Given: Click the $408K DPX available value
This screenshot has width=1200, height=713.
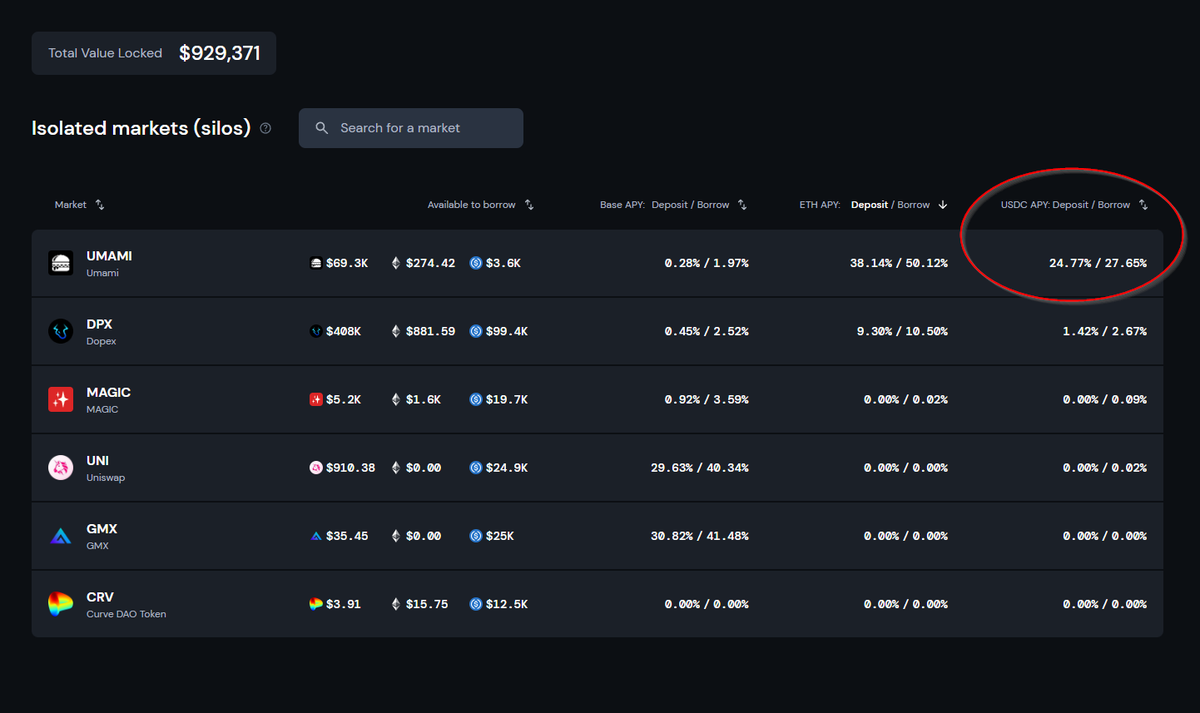Looking at the screenshot, I should pyautogui.click(x=344, y=331).
